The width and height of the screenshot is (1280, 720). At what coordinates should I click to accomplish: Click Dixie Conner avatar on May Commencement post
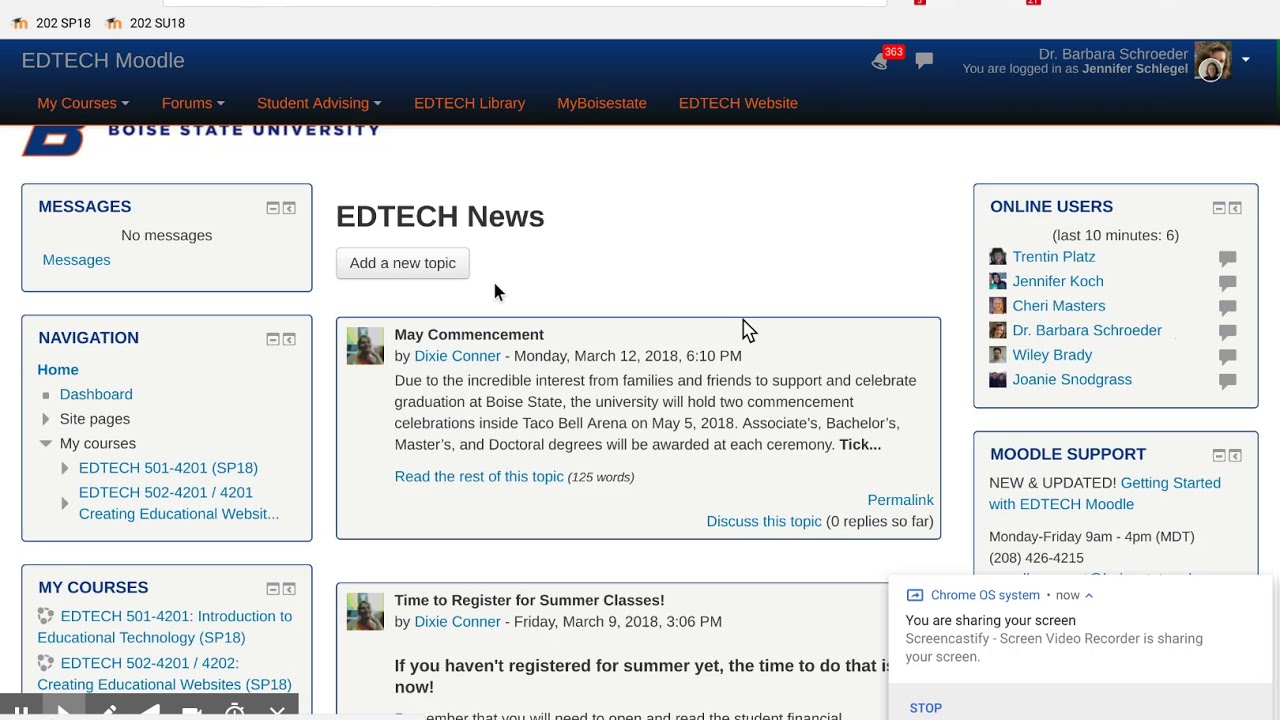coord(365,346)
